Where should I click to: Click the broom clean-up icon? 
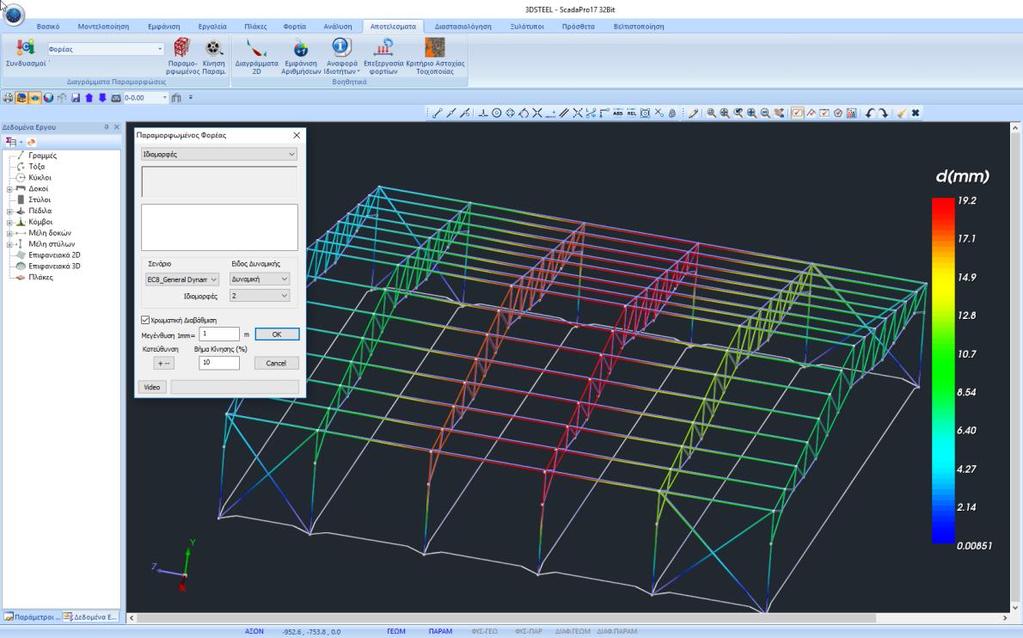pos(902,113)
